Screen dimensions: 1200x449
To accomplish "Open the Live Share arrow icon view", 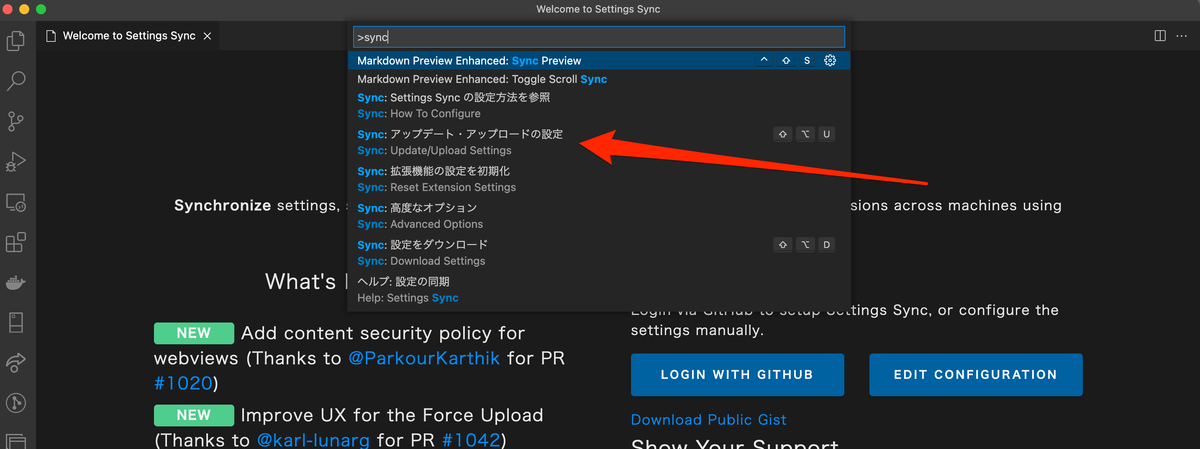I will pyautogui.click(x=16, y=362).
